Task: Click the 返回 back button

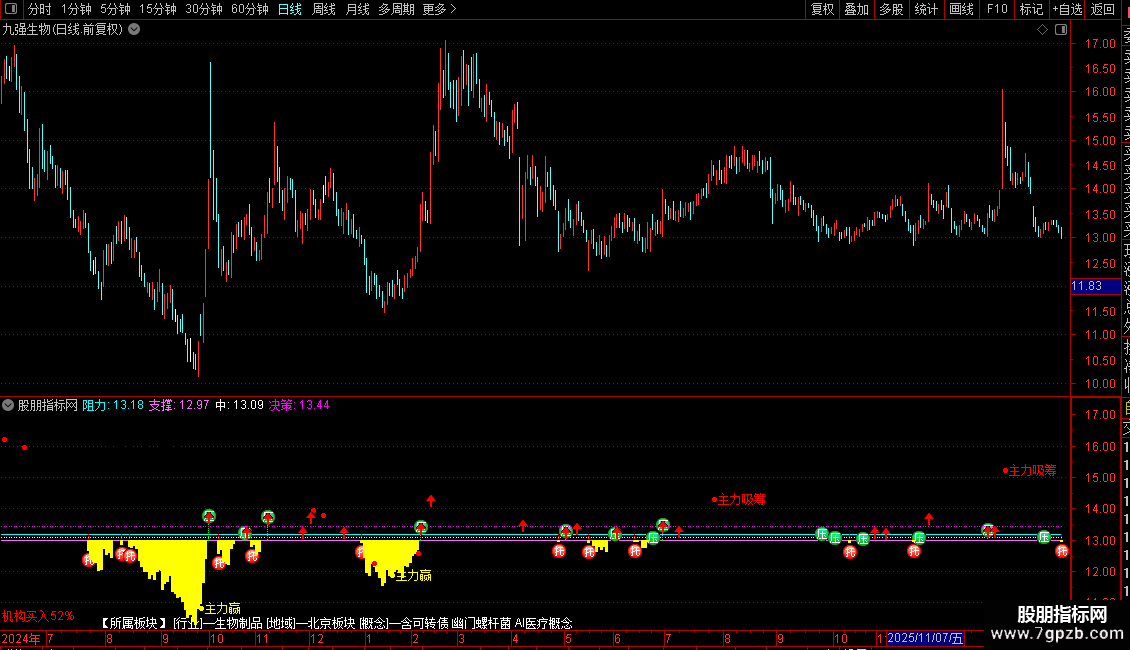Action: (1103, 9)
